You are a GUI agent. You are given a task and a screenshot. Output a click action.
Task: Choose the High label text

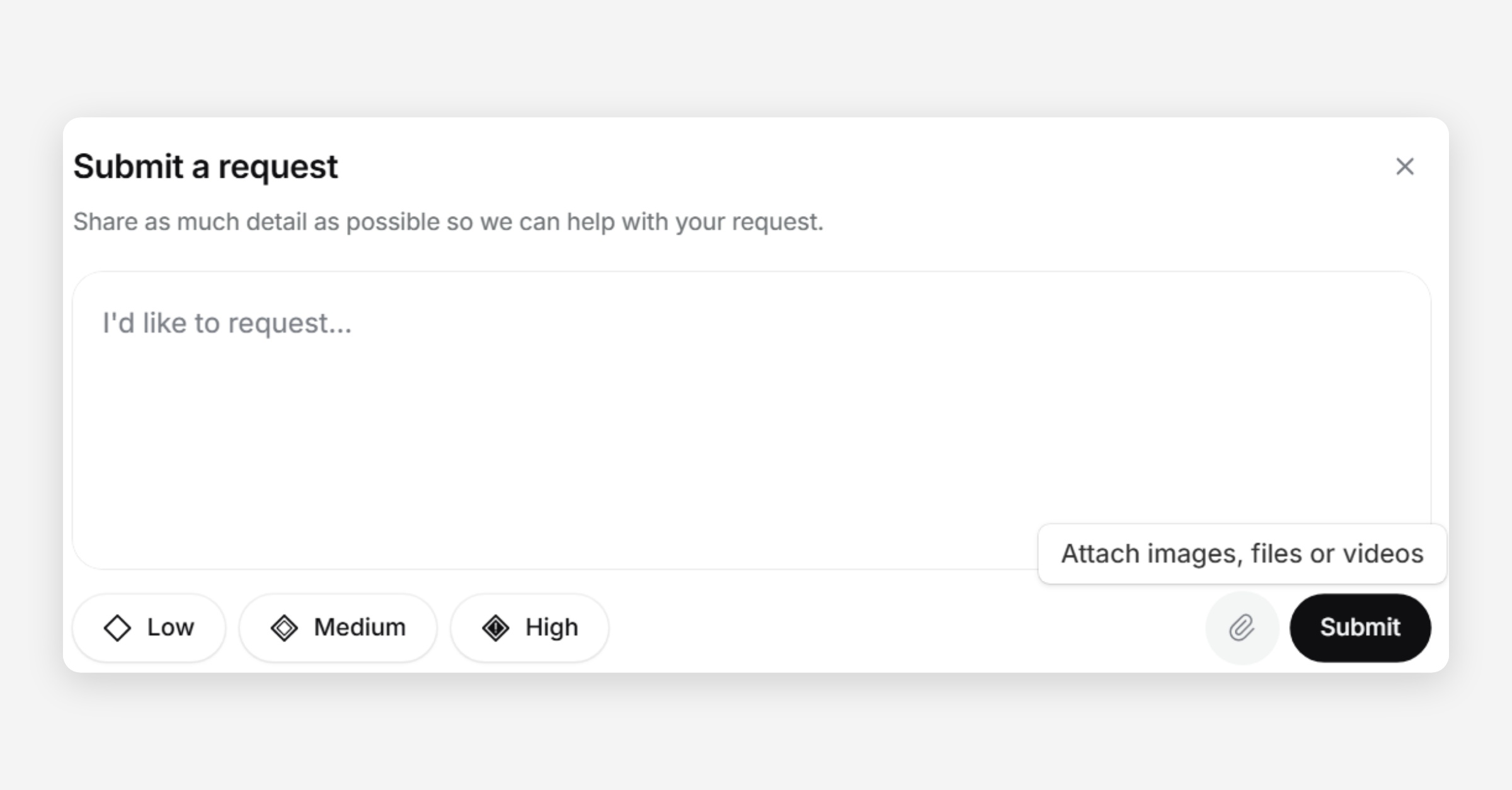coord(552,628)
